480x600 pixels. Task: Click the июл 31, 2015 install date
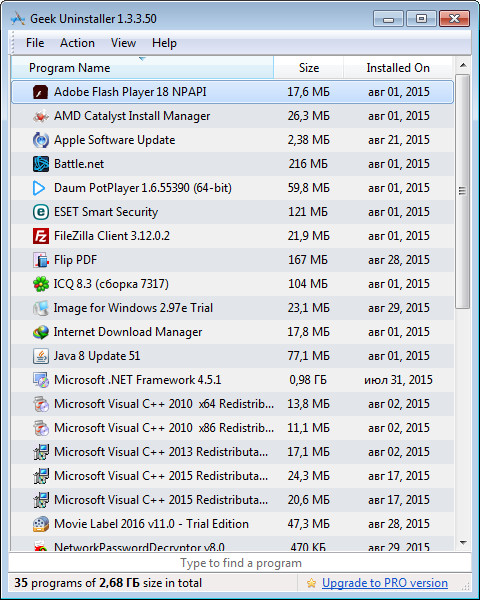398,380
